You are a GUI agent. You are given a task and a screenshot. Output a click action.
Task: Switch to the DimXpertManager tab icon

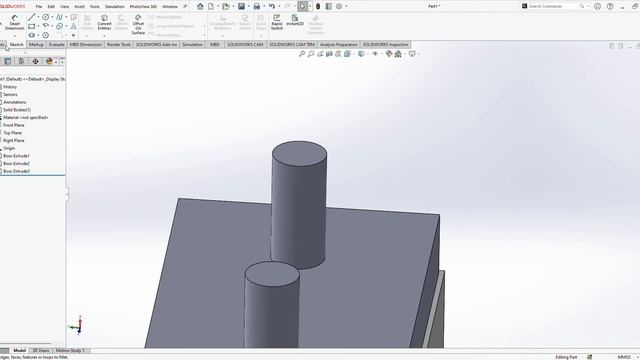point(36,61)
